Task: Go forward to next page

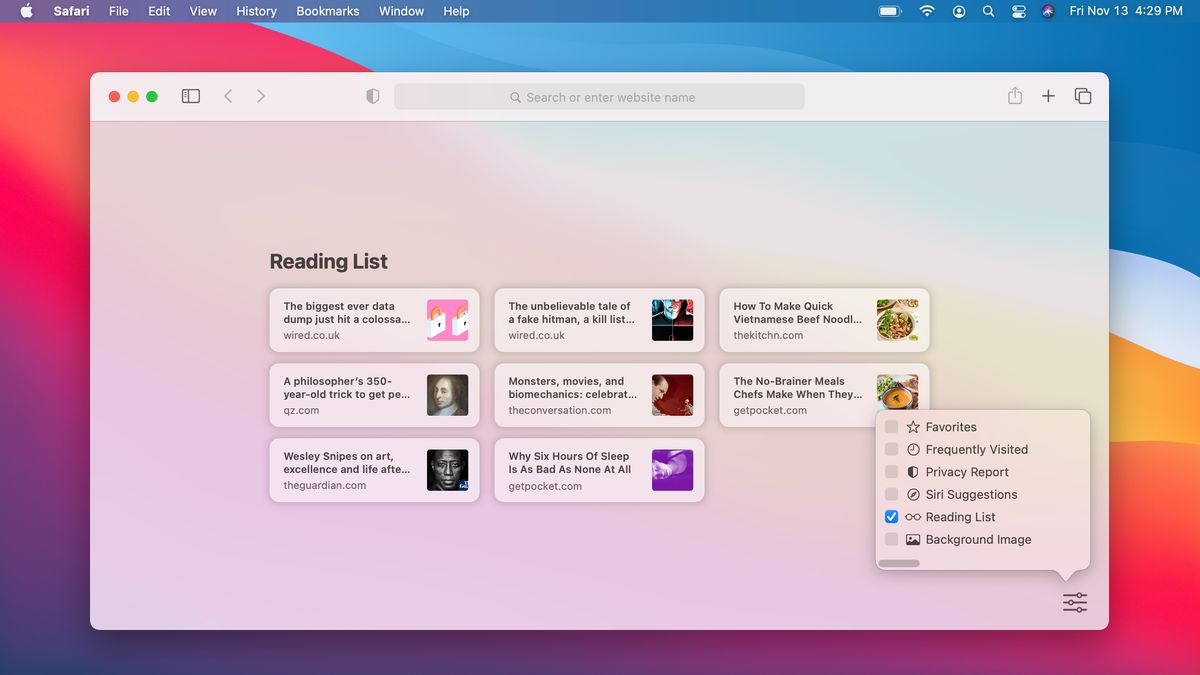Action: click(x=261, y=96)
